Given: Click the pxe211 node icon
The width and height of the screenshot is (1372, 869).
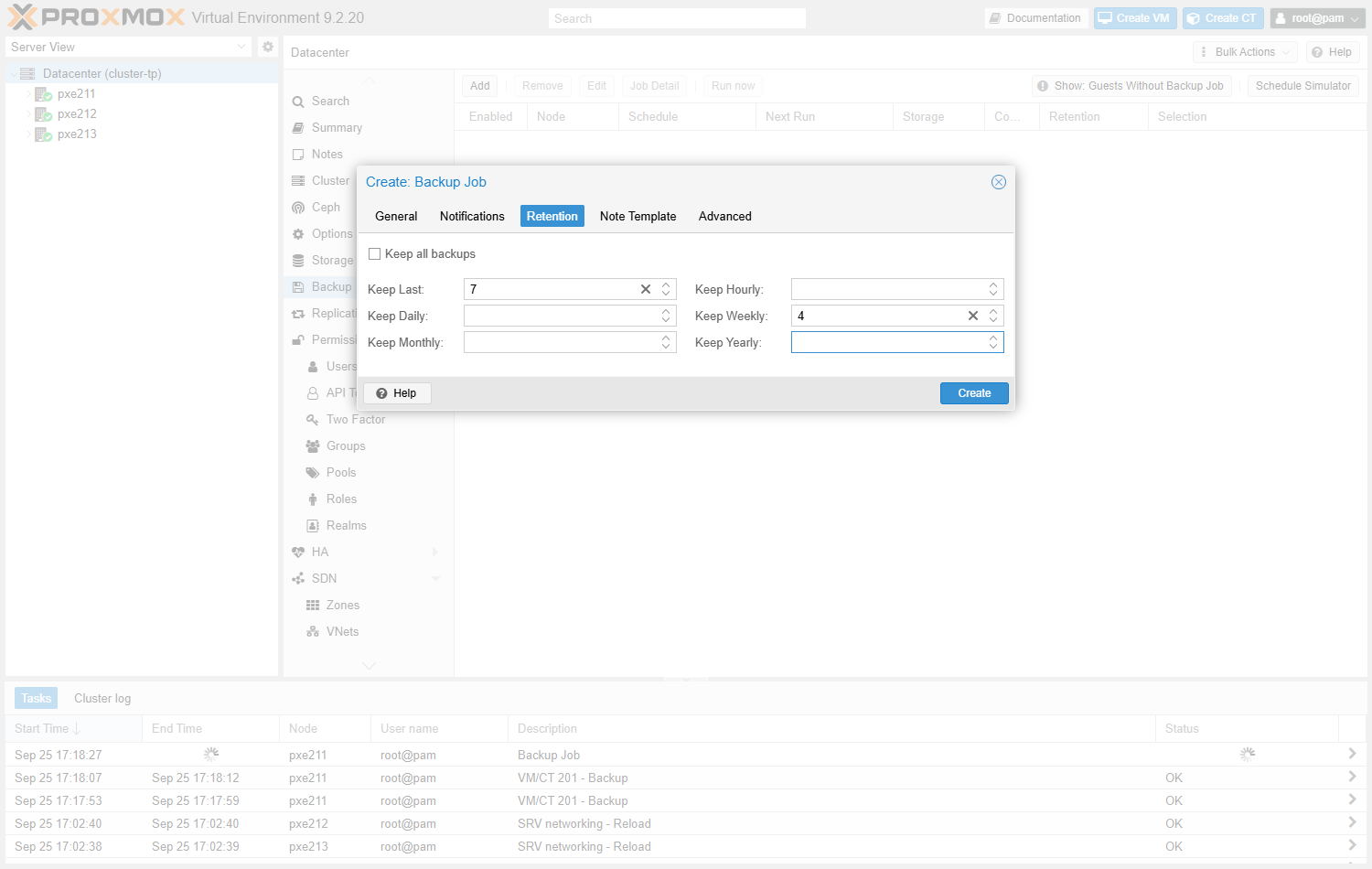Looking at the screenshot, I should pos(43,94).
